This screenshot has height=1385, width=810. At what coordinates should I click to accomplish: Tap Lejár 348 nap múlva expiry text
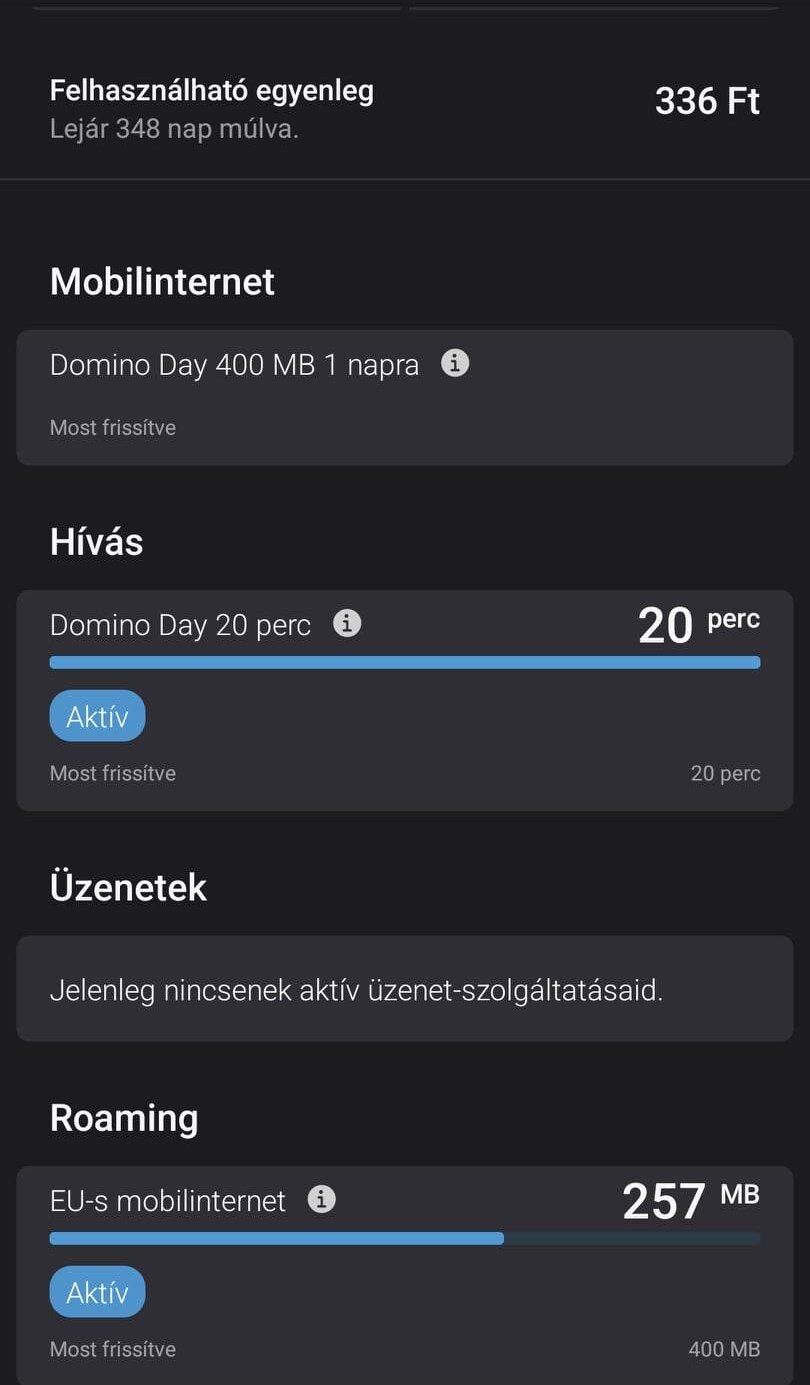[174, 129]
